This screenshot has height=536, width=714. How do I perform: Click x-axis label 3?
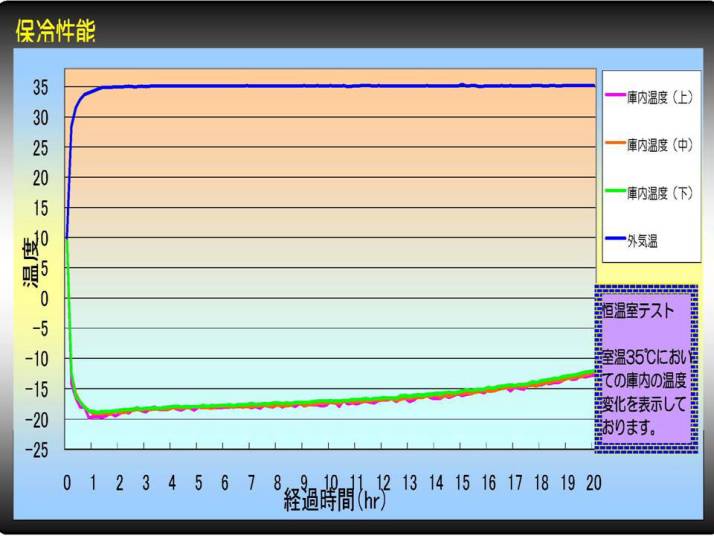[x=146, y=483]
